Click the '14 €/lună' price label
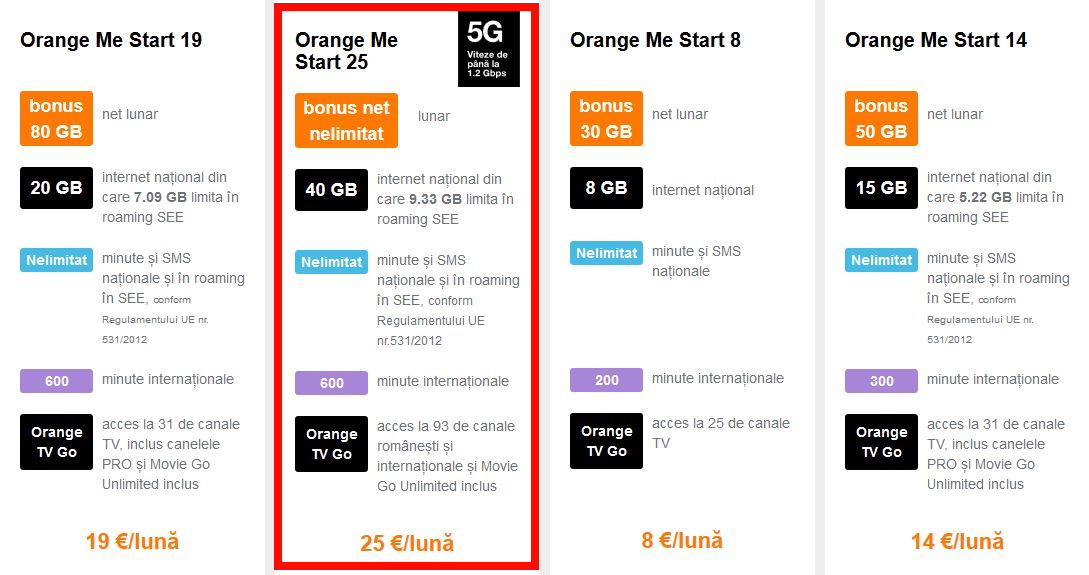Image resolution: width=1089 pixels, height=575 pixels. tap(957, 542)
